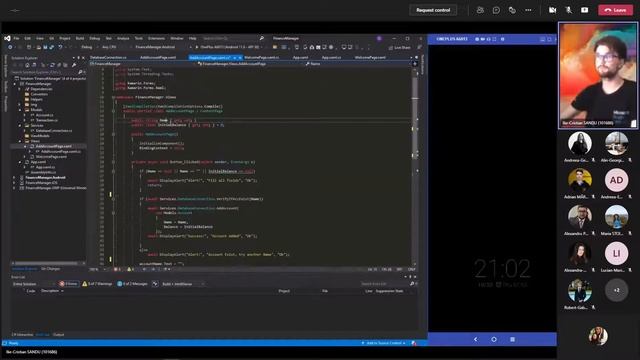Viewport: 640px width, 360px height.
Task: Start debugging on the OnePlus device
Action: coord(230,47)
